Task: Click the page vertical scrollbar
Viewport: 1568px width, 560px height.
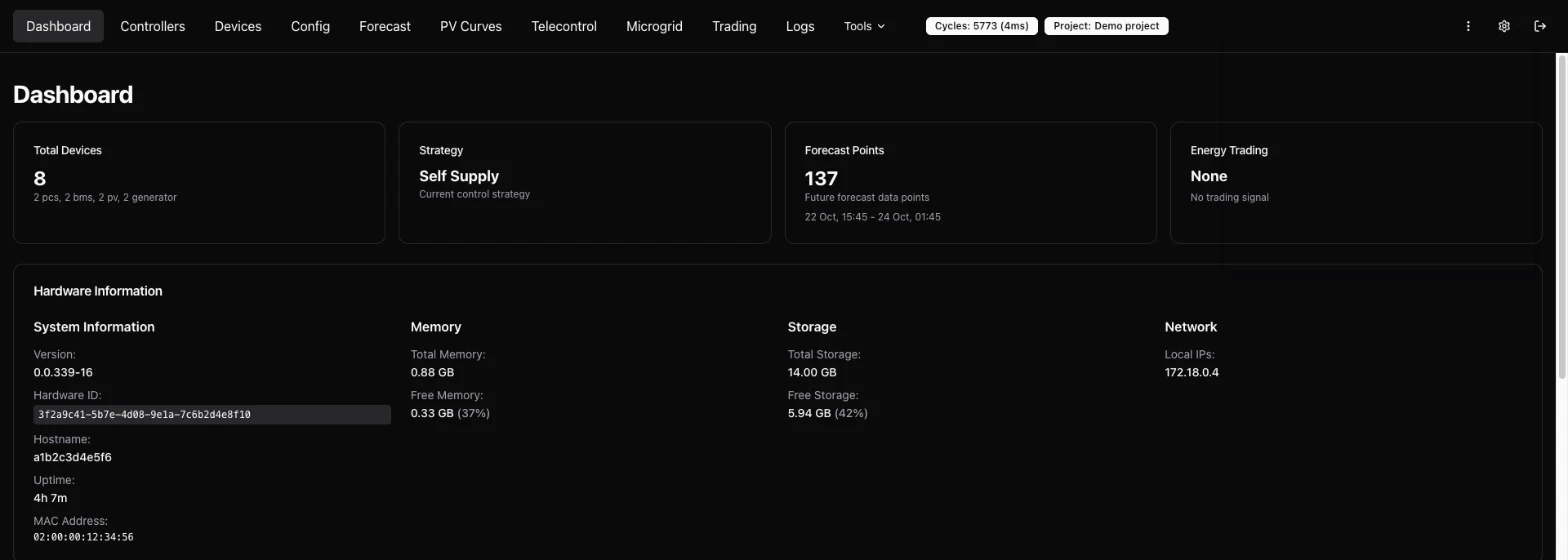Action: 1562,216
